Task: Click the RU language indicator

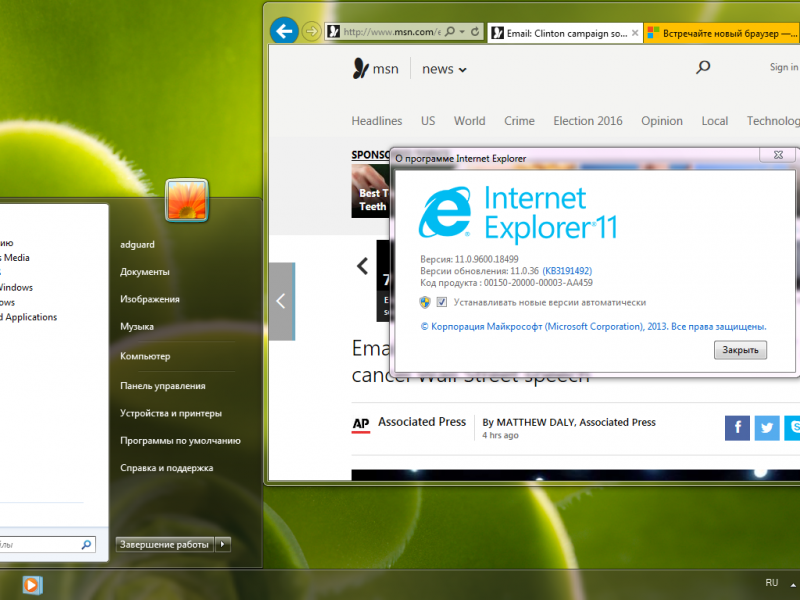Action: 771,583
